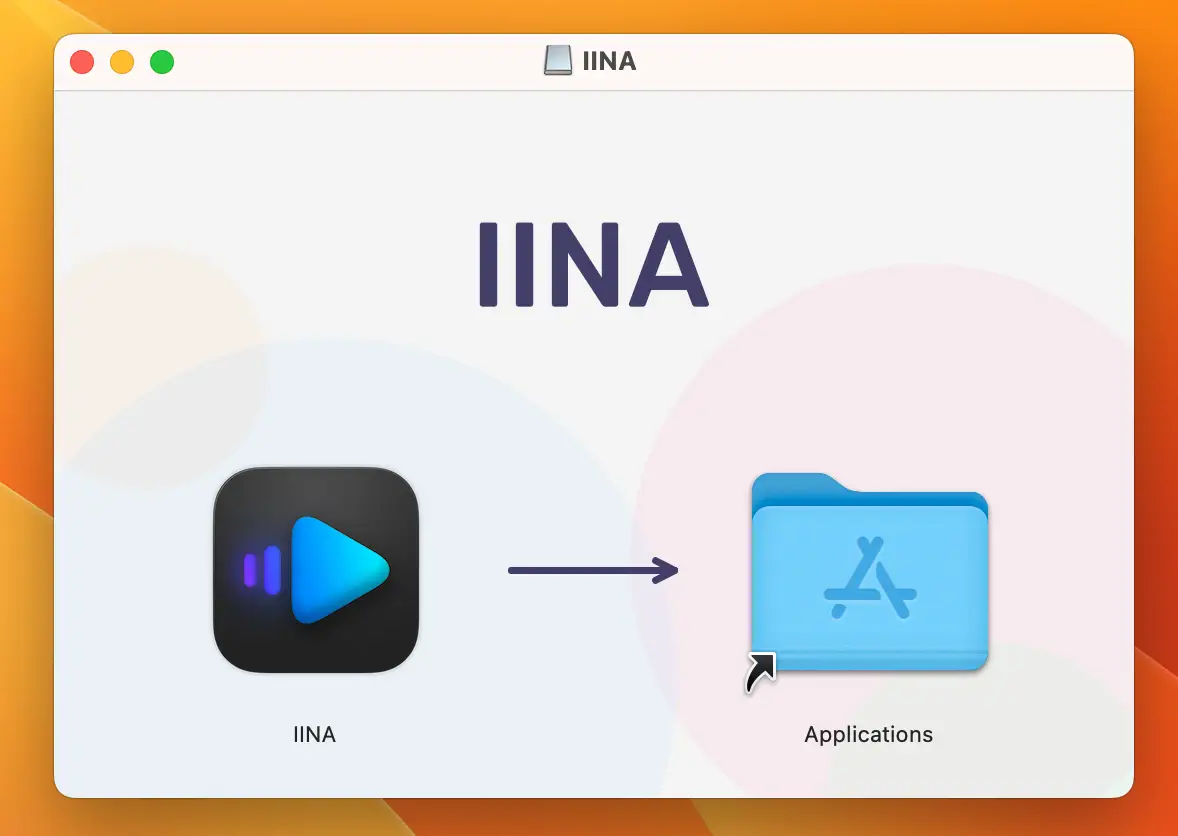The height and width of the screenshot is (836, 1178).
Task: Click the Applications label under the folder
Action: click(868, 735)
